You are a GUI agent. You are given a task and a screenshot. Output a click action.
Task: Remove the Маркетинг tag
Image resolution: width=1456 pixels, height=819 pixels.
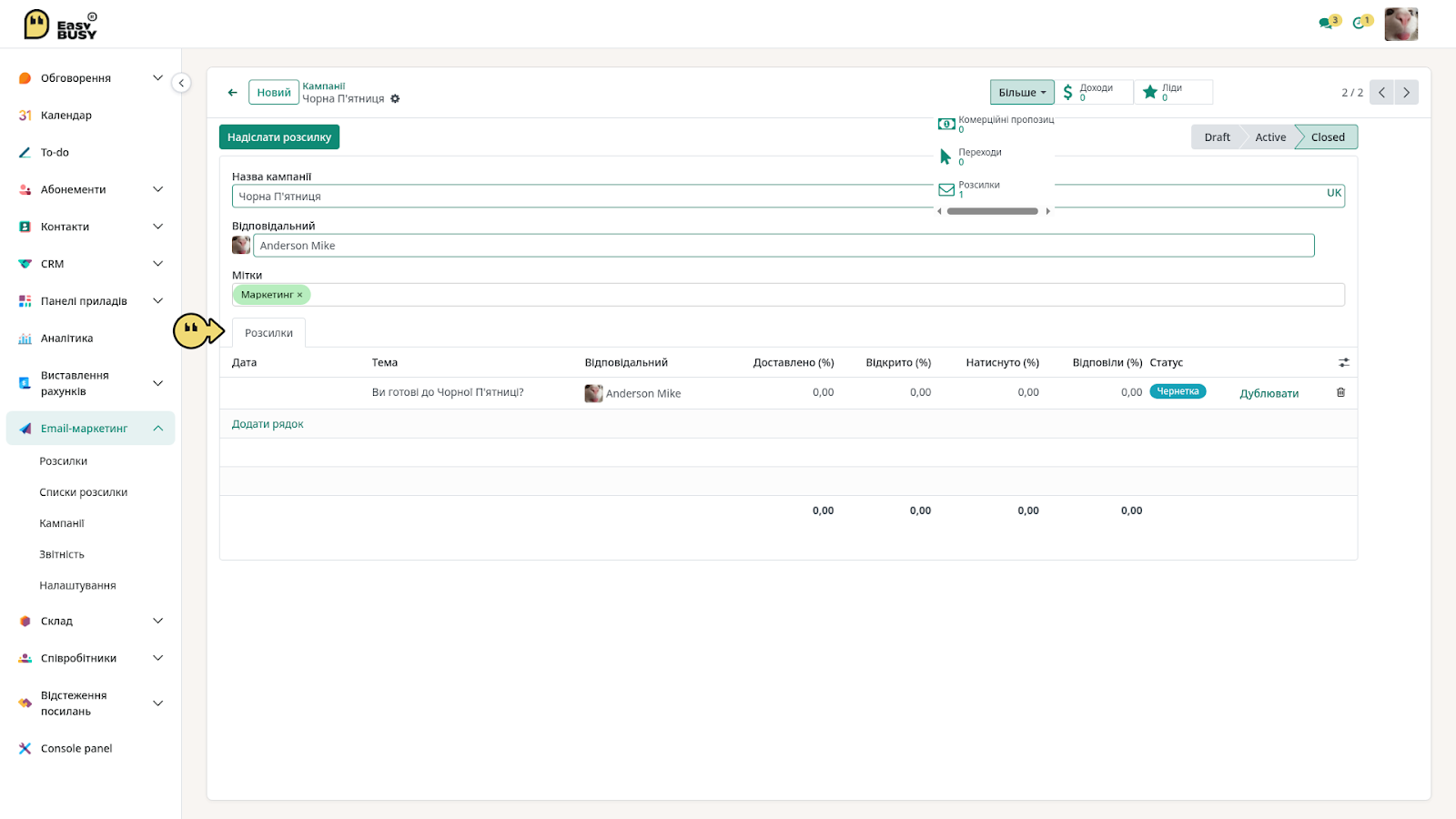click(x=299, y=295)
